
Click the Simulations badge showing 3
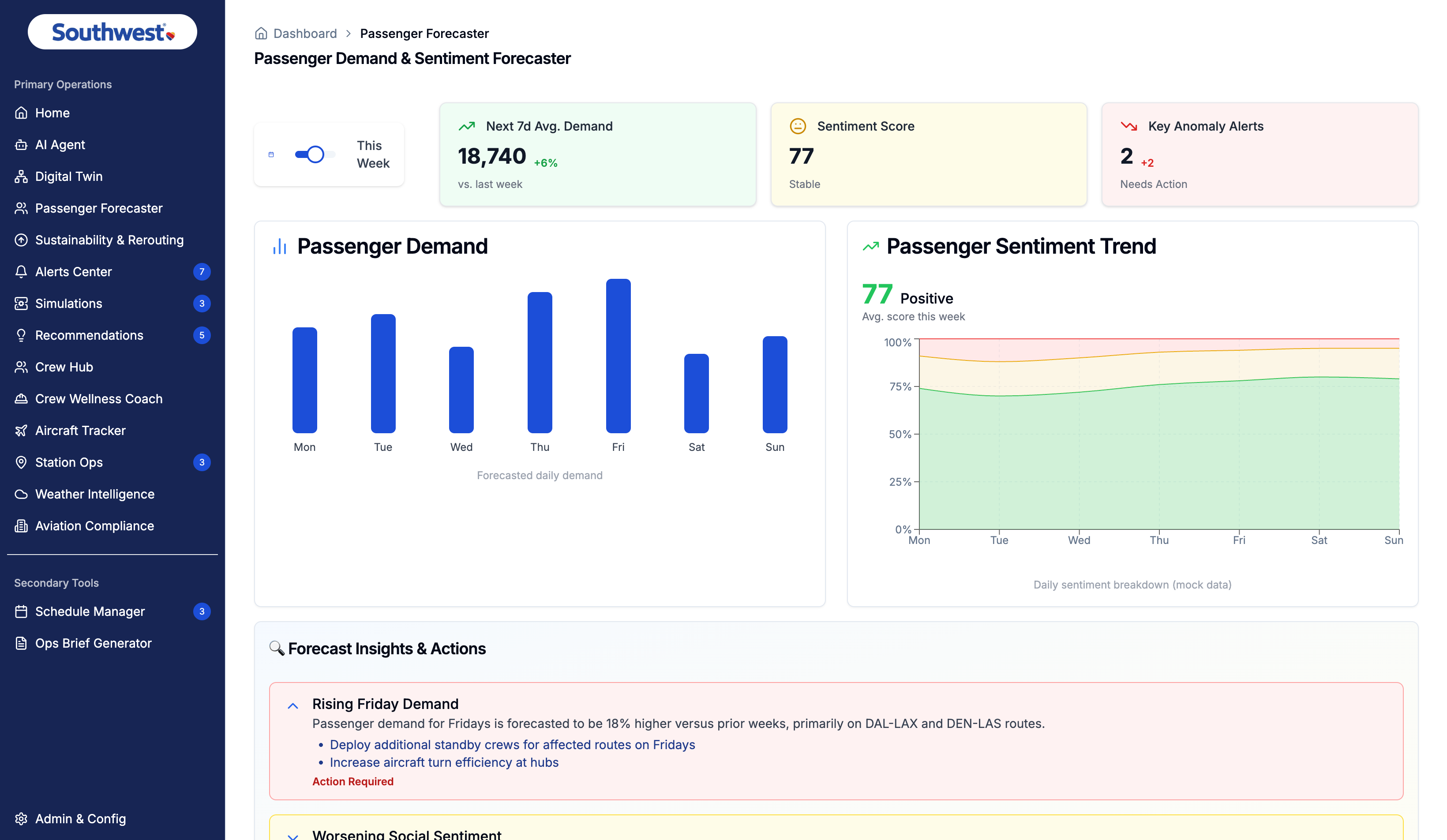coord(202,304)
